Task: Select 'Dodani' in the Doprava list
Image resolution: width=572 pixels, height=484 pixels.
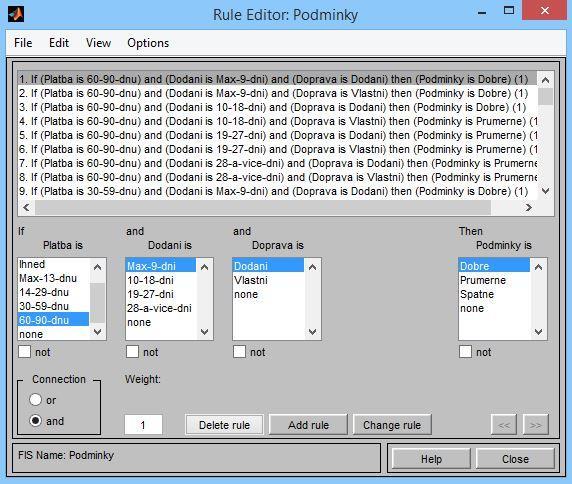Action: [268, 266]
